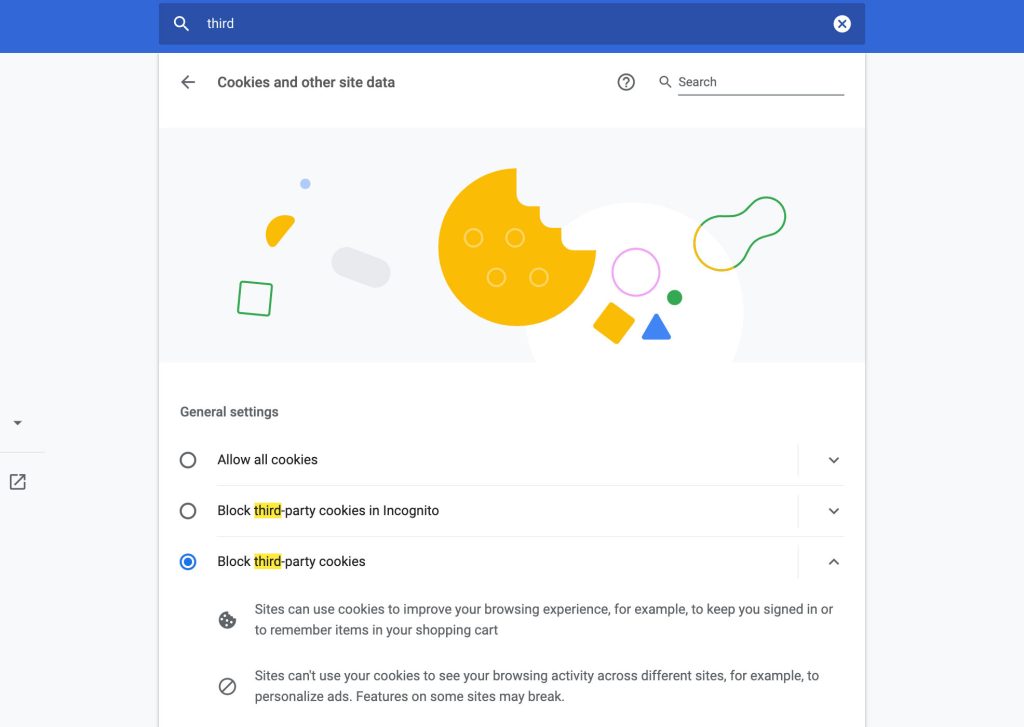The height and width of the screenshot is (727, 1024).
Task: Click the blocked-activity icon next to the ads description
Action: click(x=227, y=686)
